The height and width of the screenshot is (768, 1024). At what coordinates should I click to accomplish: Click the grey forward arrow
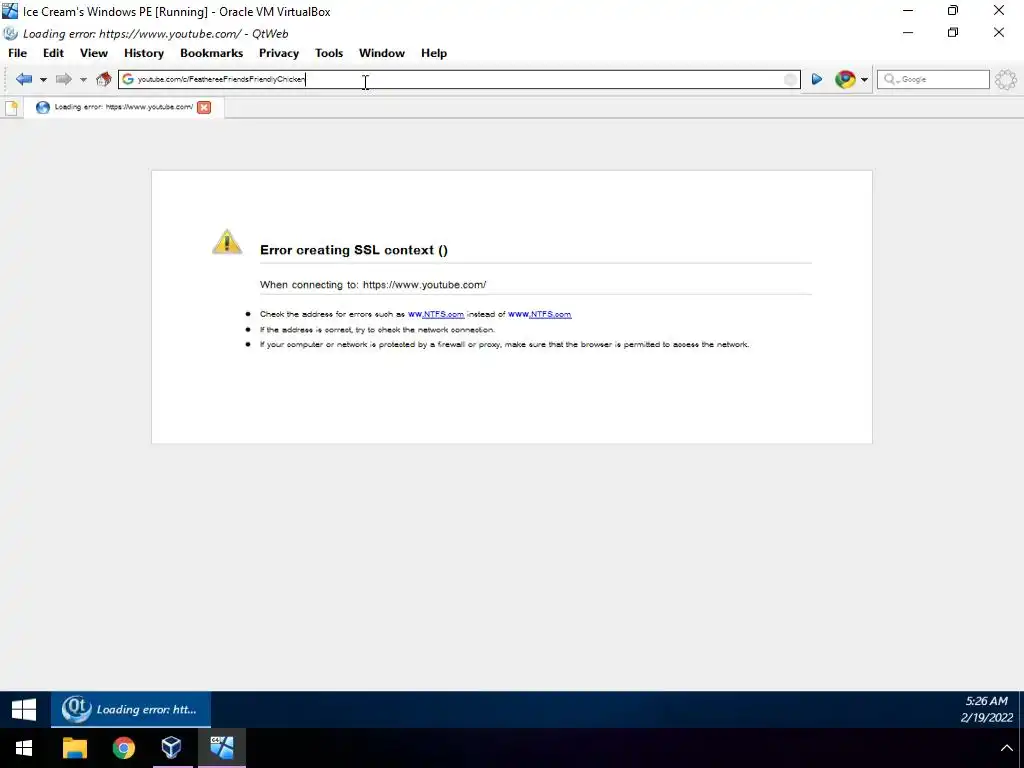click(63, 79)
